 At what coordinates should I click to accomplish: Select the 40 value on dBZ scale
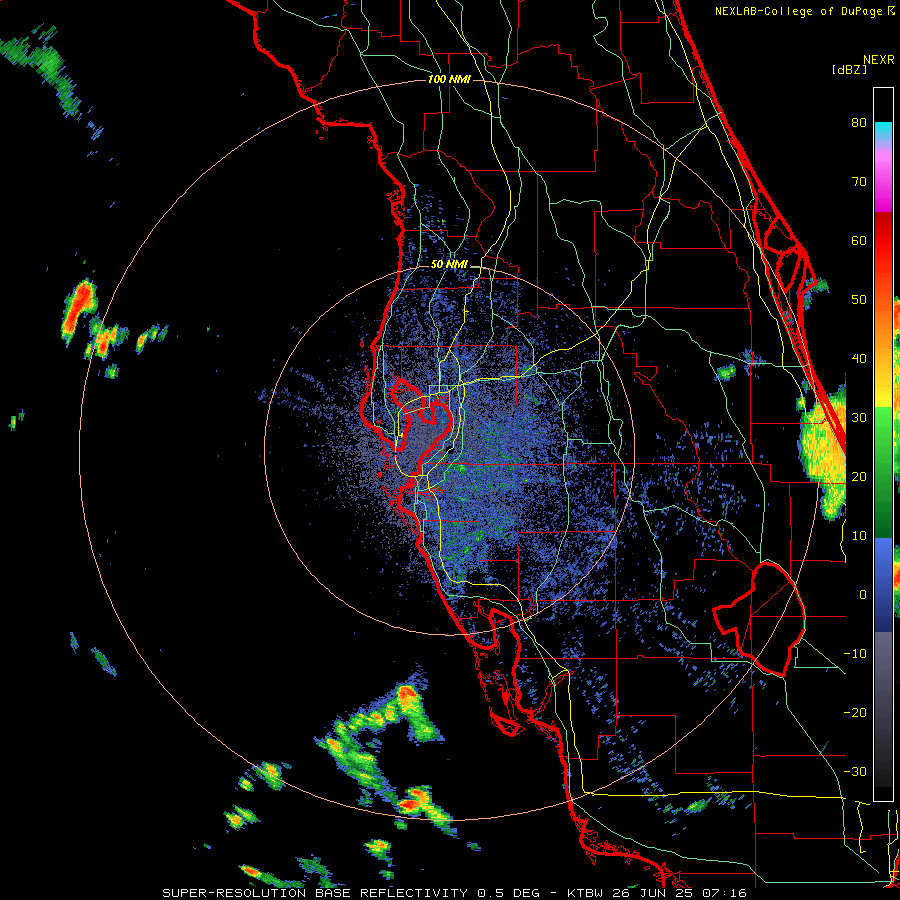[859, 358]
